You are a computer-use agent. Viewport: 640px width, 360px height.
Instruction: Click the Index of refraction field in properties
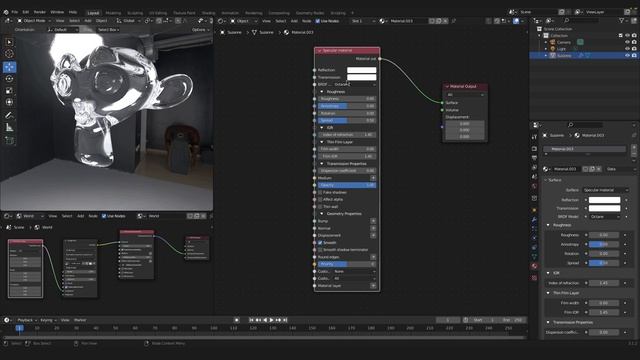coord(604,283)
